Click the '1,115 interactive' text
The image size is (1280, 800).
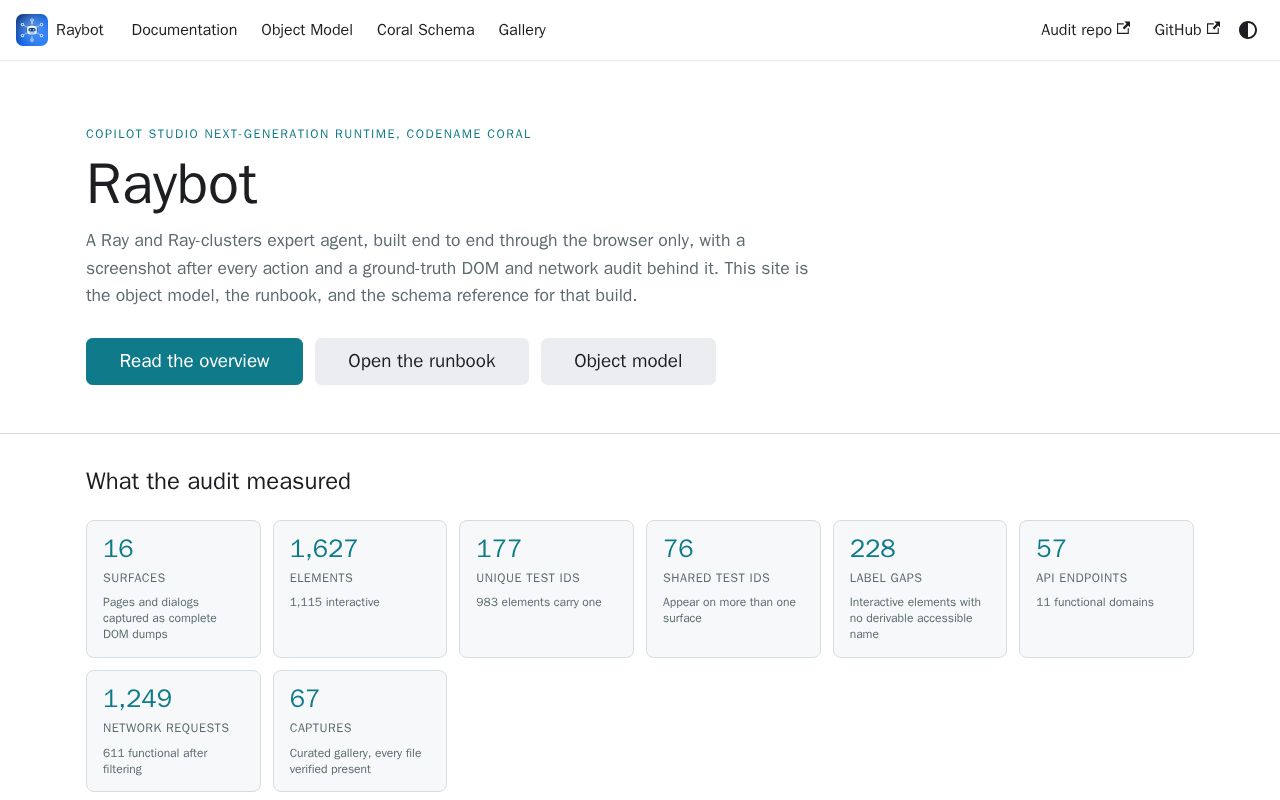[x=335, y=602]
